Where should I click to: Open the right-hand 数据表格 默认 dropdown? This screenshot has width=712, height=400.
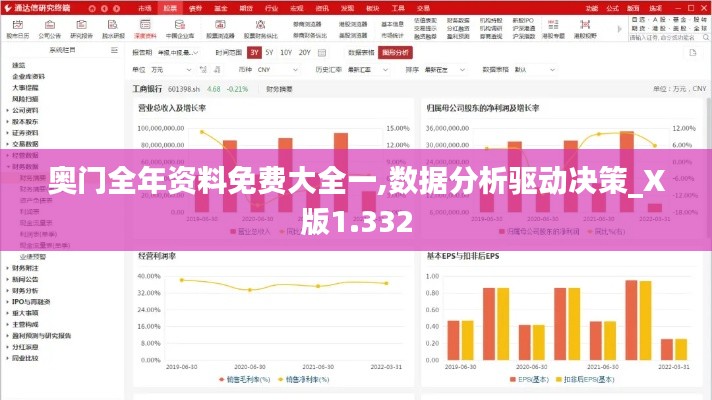[535, 69]
